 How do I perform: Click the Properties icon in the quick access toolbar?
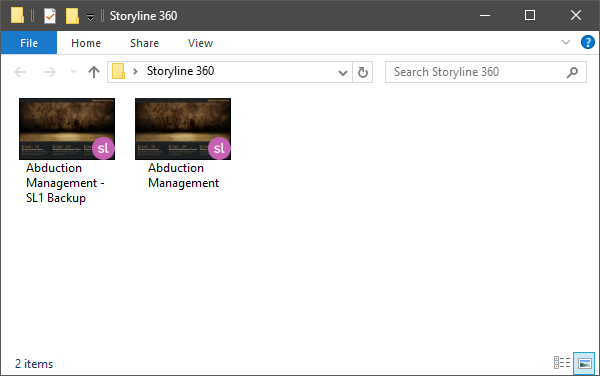click(x=50, y=16)
